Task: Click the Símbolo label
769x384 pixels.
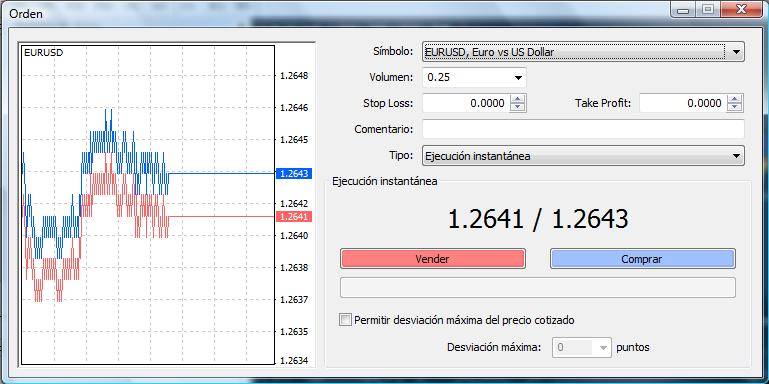Action: 392,51
